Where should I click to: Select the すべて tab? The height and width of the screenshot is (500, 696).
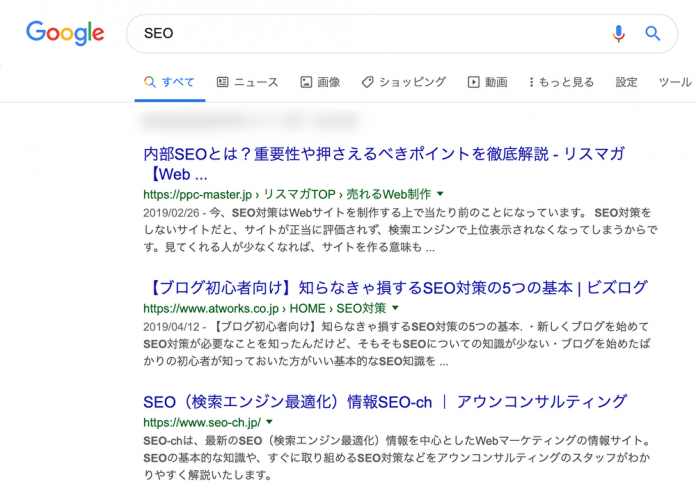click(x=170, y=82)
